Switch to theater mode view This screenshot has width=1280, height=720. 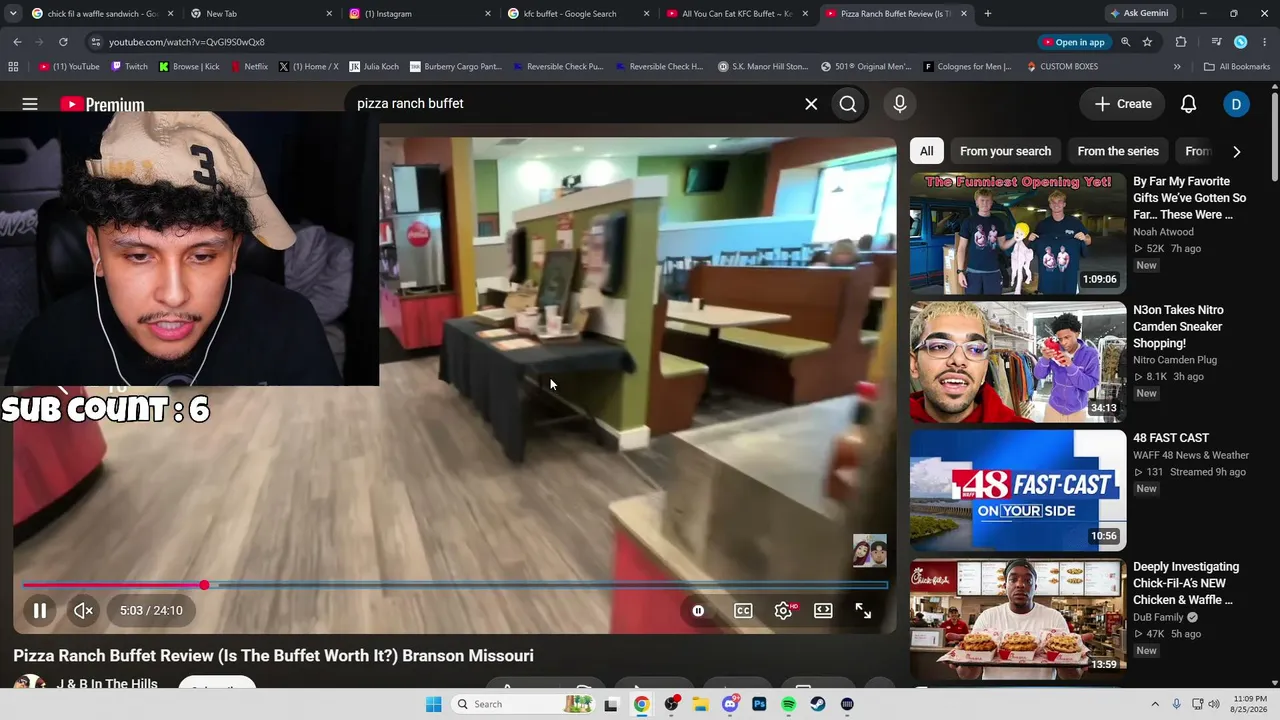823,611
